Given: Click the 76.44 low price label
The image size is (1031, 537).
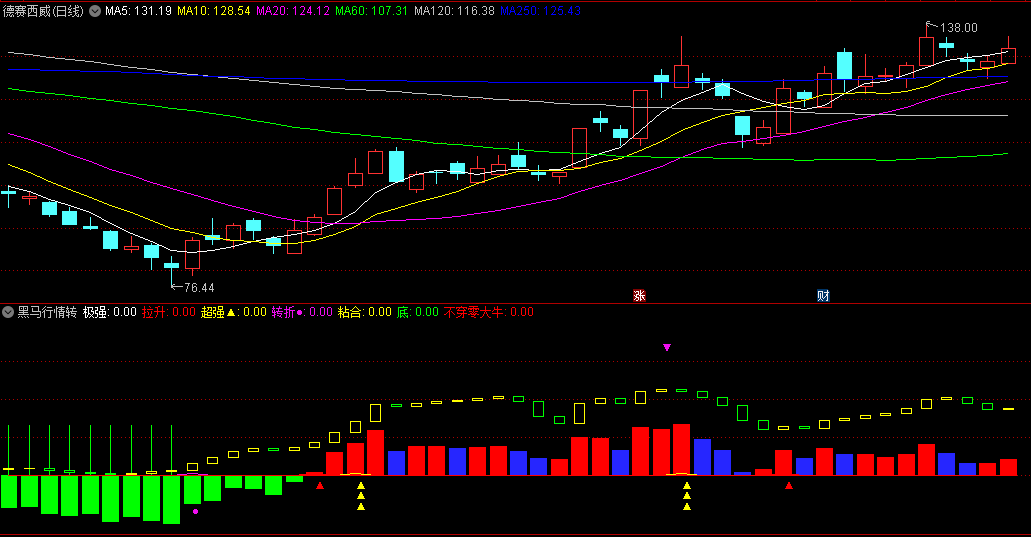Looking at the screenshot, I should [x=199, y=288].
